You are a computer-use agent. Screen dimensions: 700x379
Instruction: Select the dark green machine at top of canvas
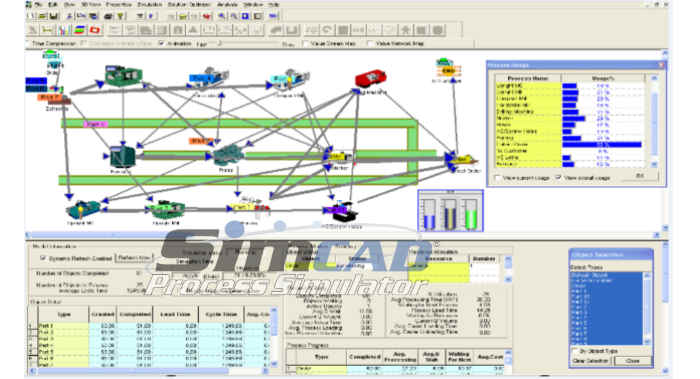(124, 75)
